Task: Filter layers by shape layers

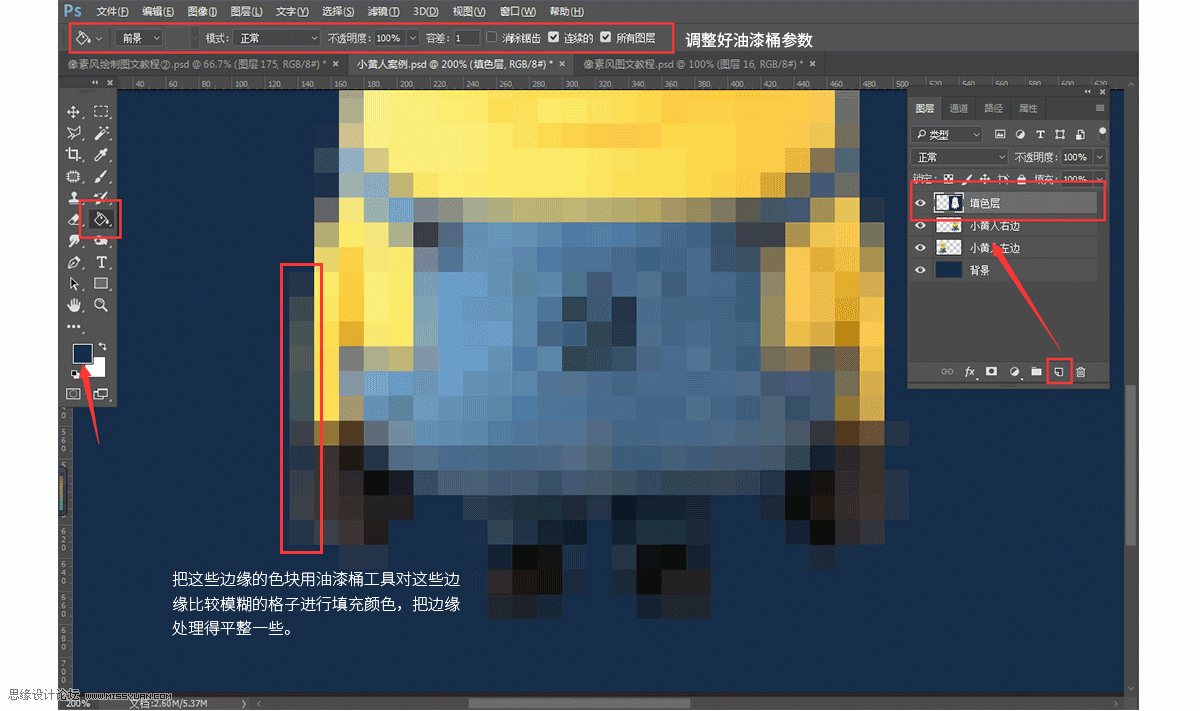Action: 1060,134
